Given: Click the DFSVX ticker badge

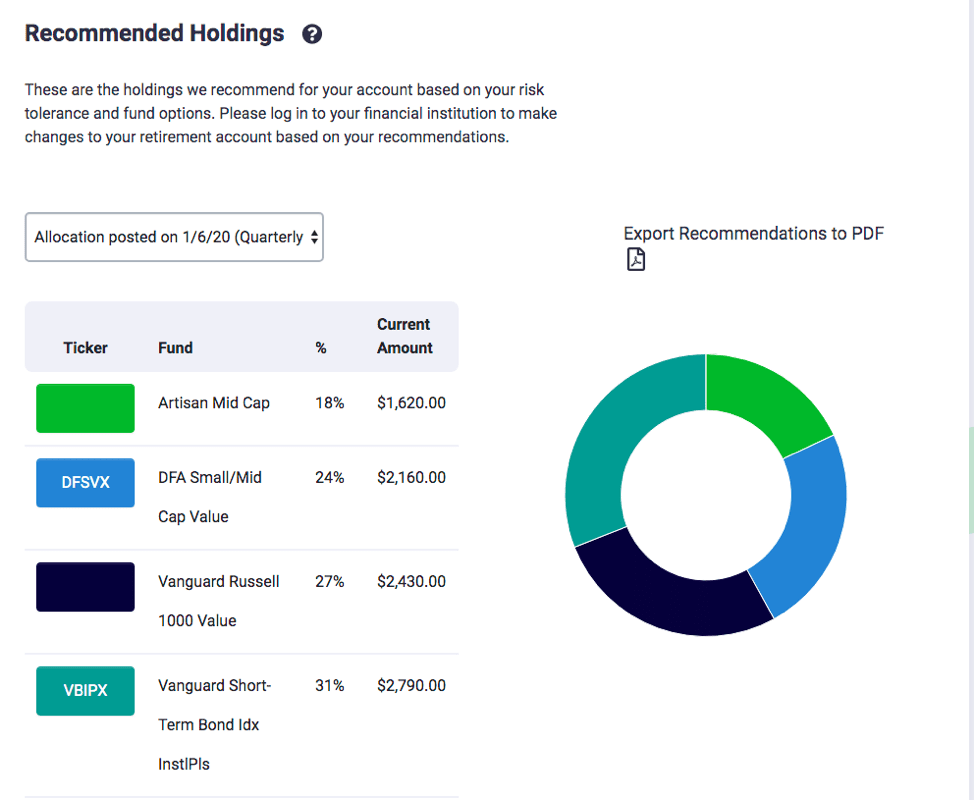Looking at the screenshot, I should click(85, 482).
